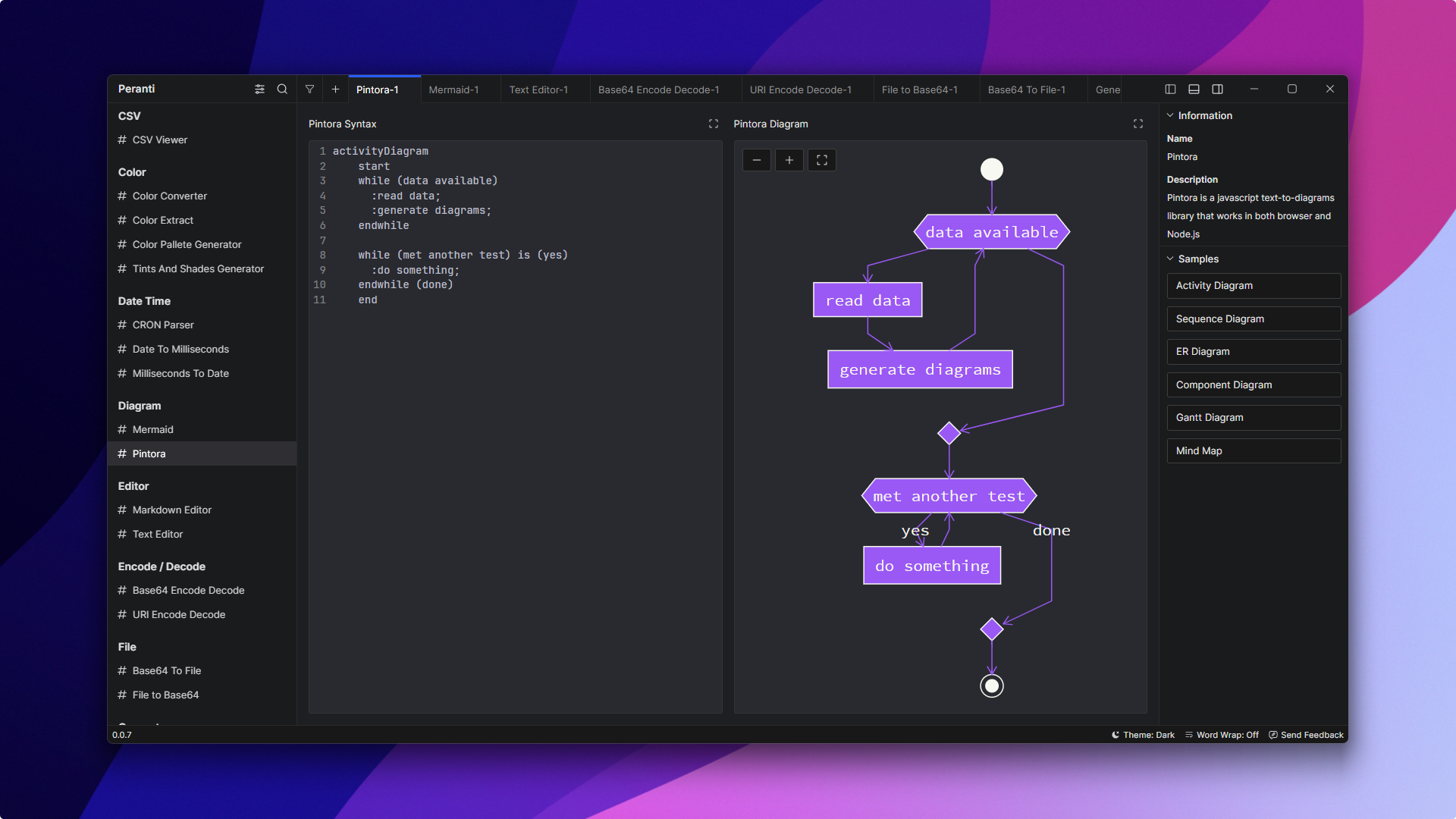The width and height of the screenshot is (1456, 819).
Task: Select Markdown Editor in the sidebar
Action: pos(171,510)
